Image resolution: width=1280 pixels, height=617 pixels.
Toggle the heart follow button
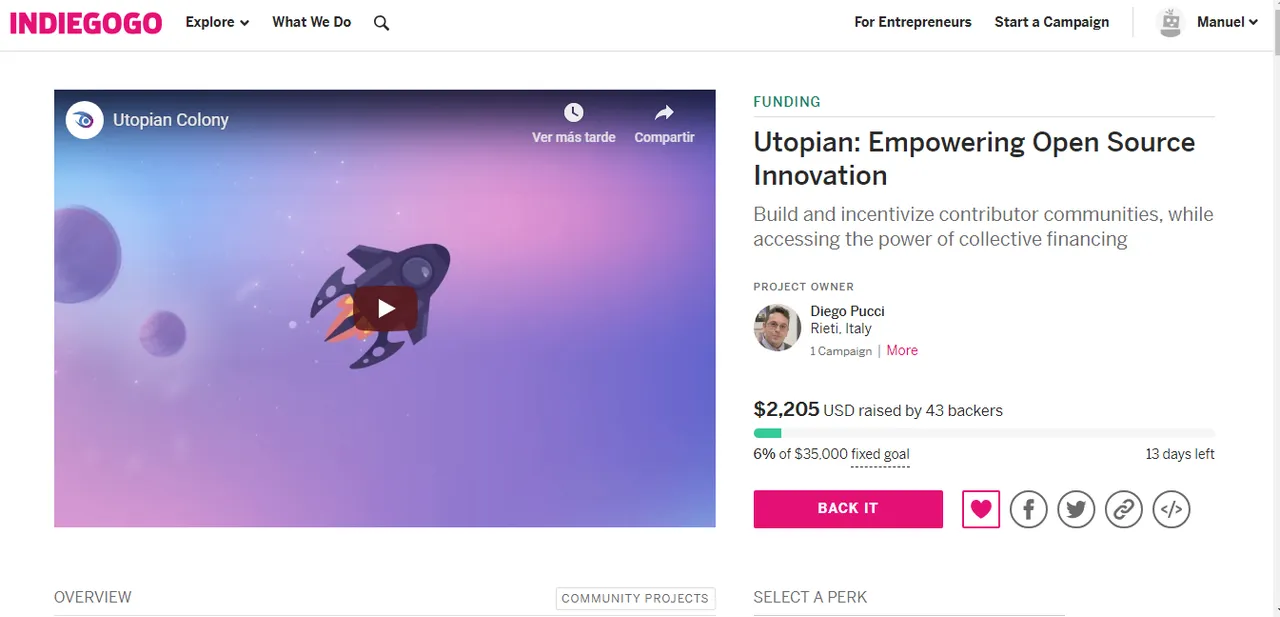981,509
